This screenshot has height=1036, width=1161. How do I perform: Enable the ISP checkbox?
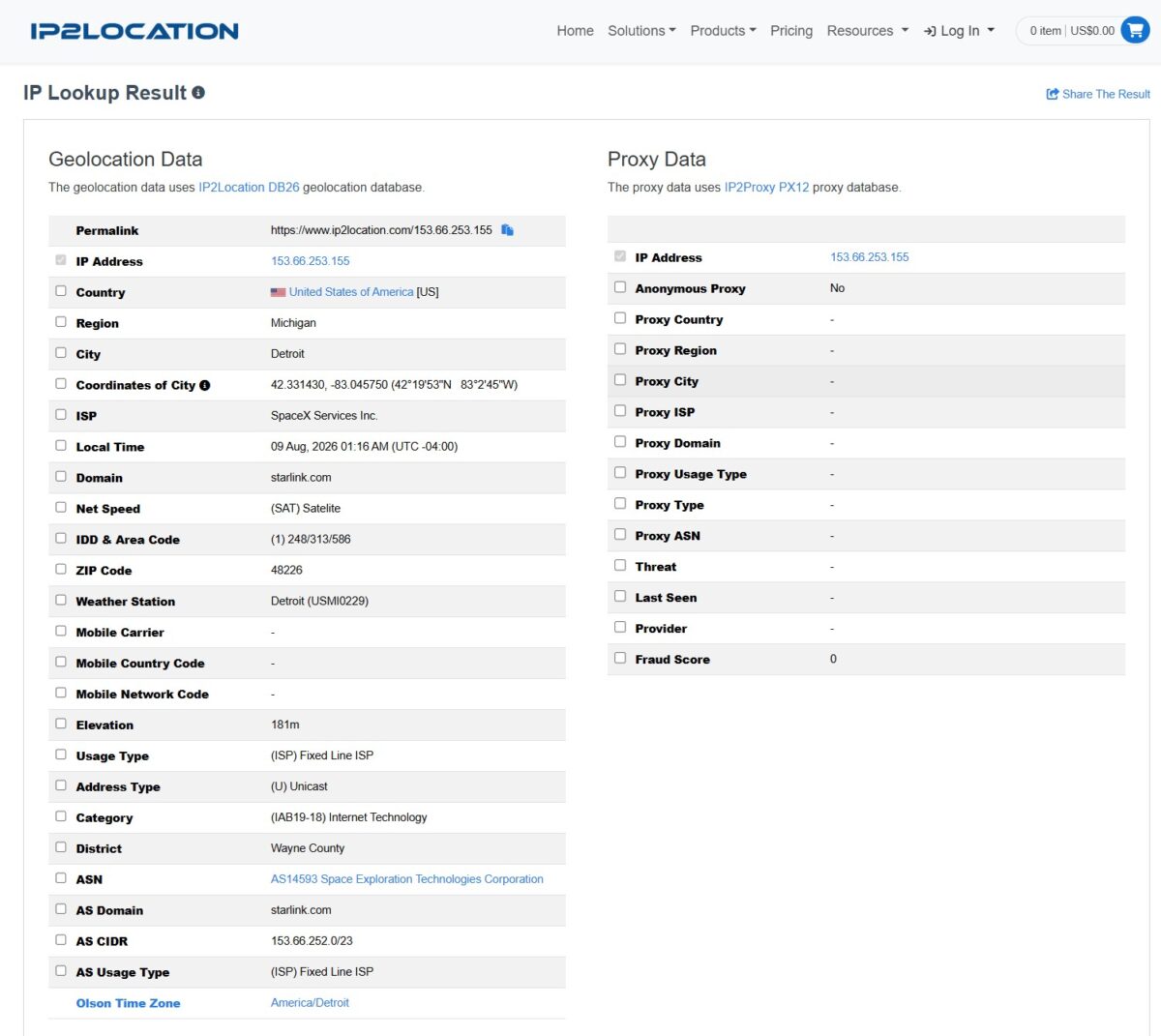click(61, 415)
